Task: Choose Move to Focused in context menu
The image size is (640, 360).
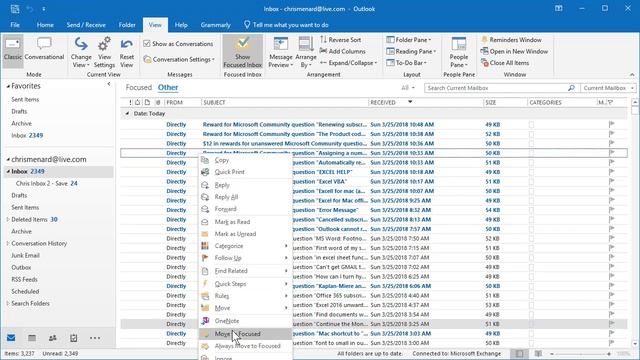Action: tap(245, 334)
